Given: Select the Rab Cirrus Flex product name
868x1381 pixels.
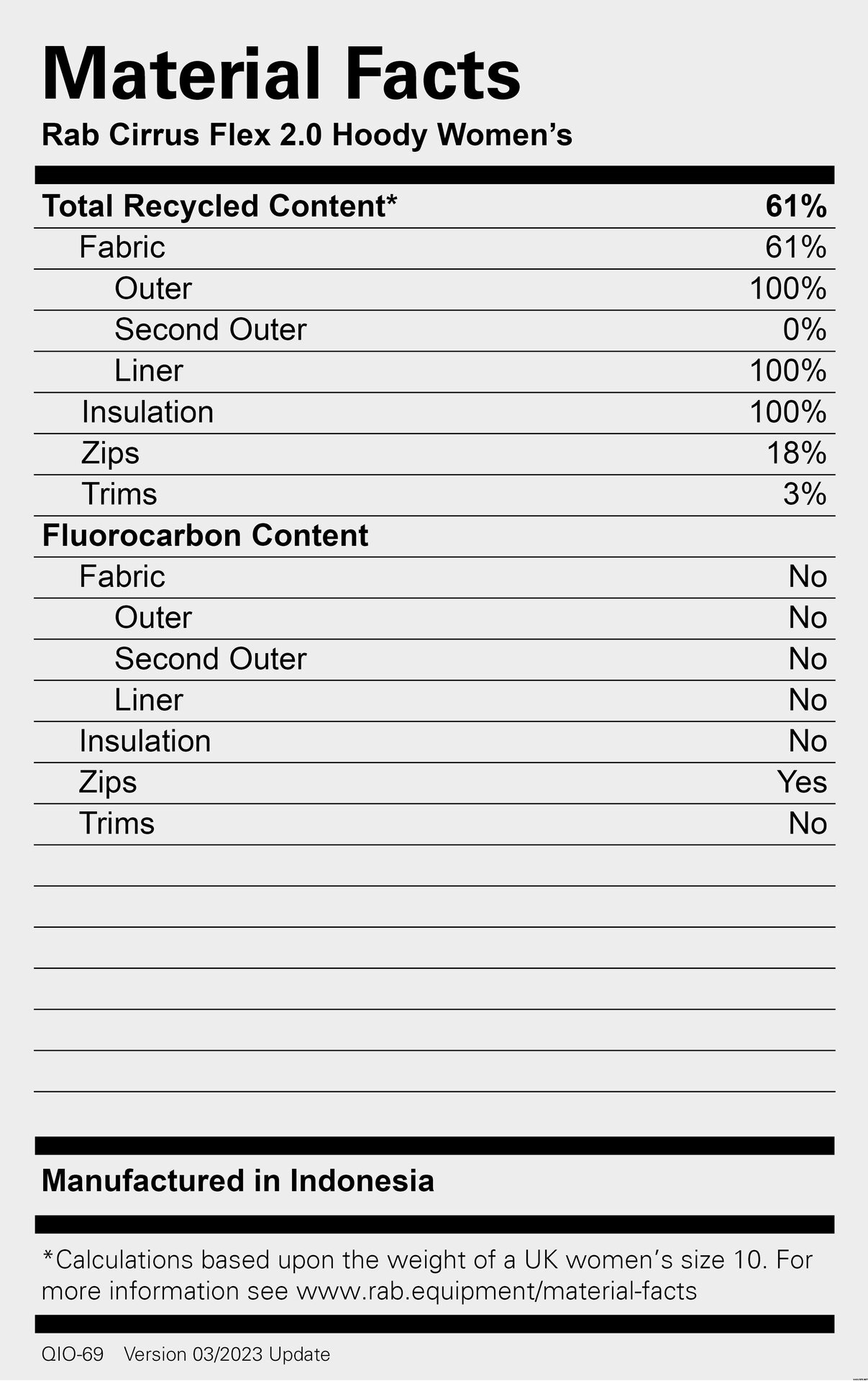Looking at the screenshot, I should click(x=306, y=135).
